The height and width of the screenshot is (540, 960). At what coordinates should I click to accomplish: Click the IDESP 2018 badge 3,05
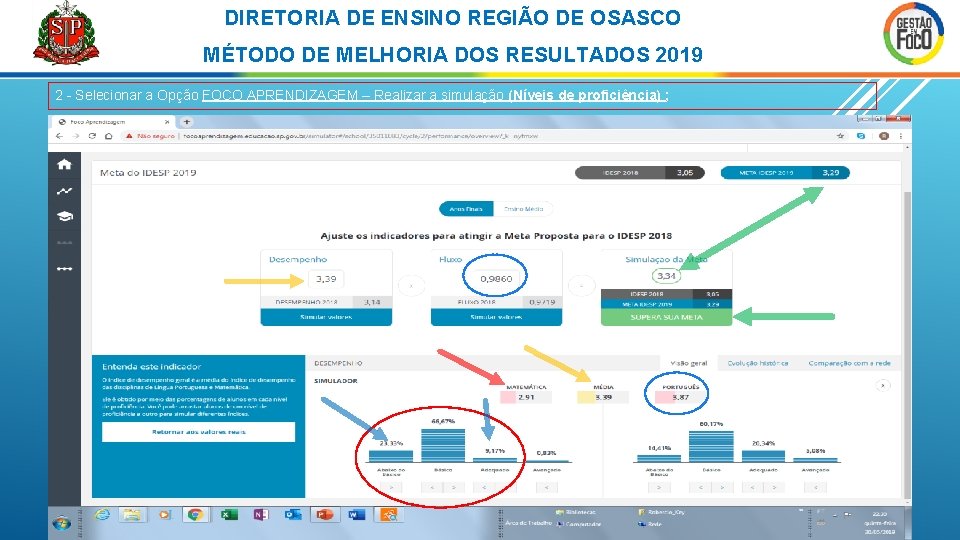point(640,173)
